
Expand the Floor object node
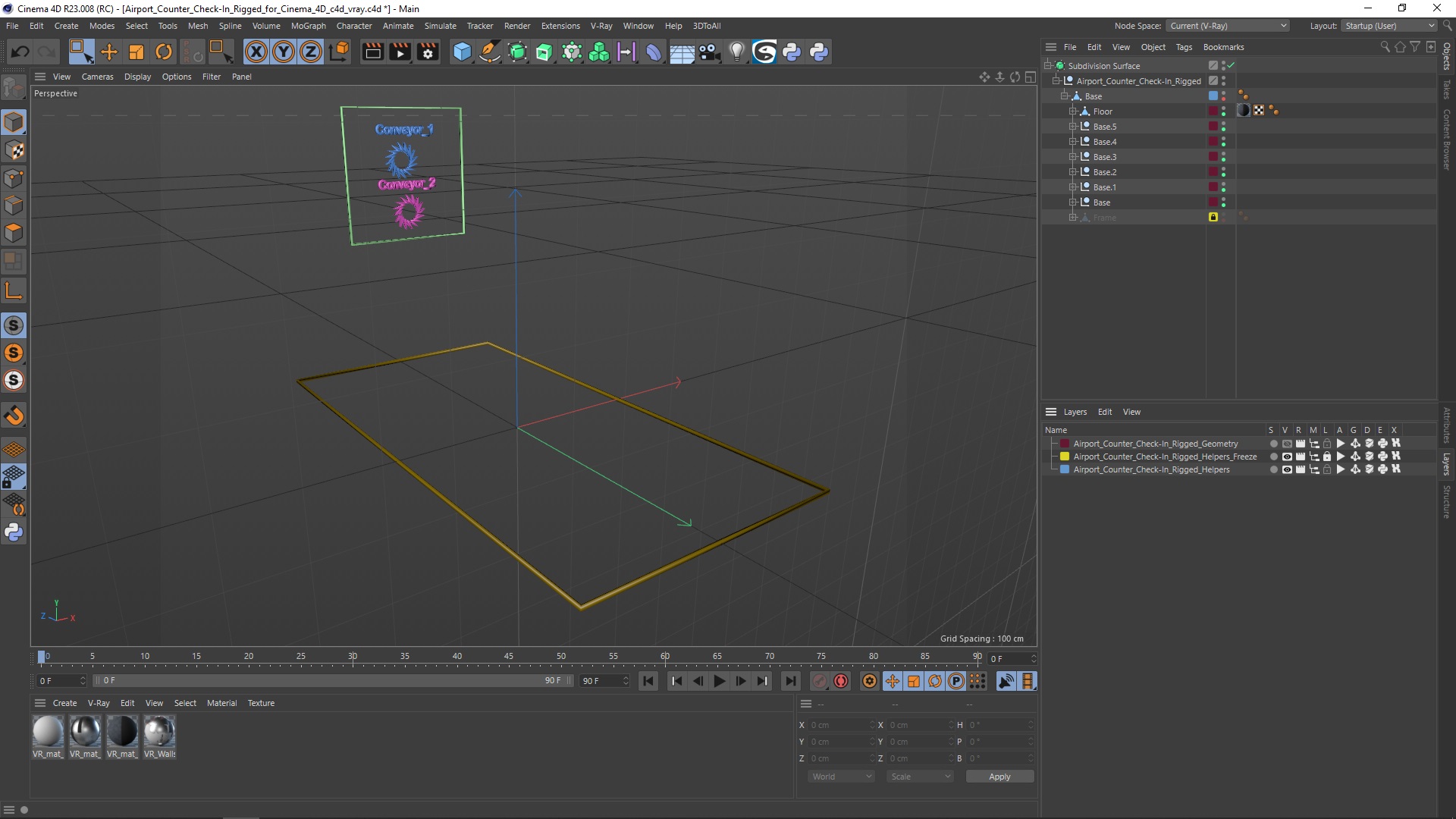pos(1073,111)
